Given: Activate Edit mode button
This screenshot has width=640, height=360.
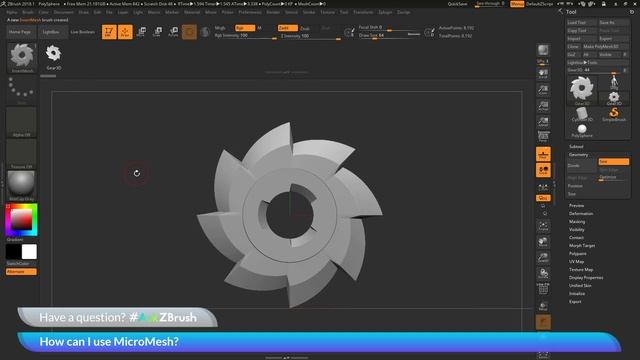Looking at the screenshot, I should coord(109,32).
